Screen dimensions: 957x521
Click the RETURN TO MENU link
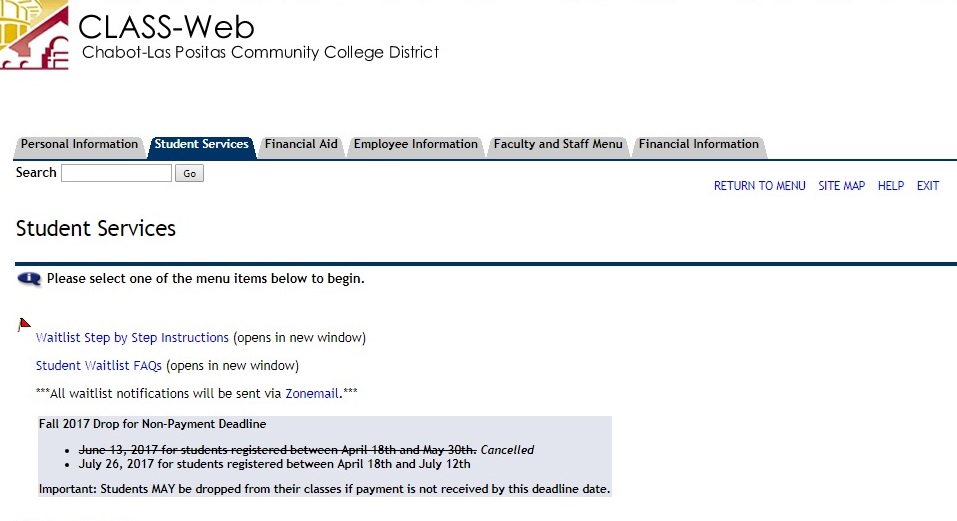coord(760,185)
